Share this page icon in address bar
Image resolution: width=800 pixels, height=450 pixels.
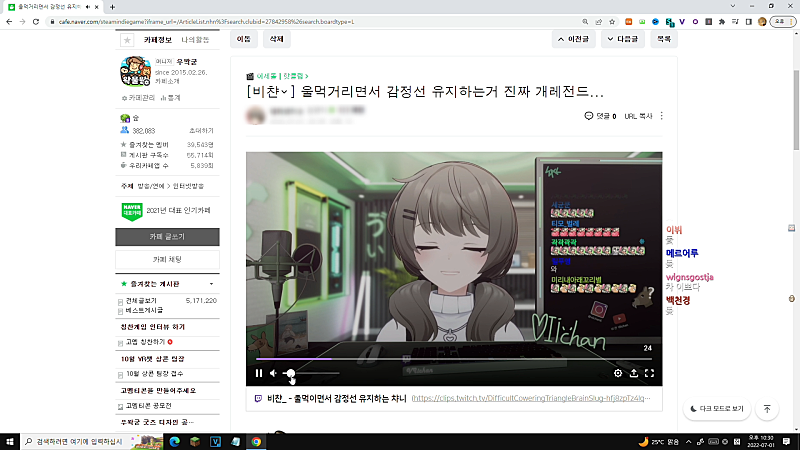tap(598, 21)
